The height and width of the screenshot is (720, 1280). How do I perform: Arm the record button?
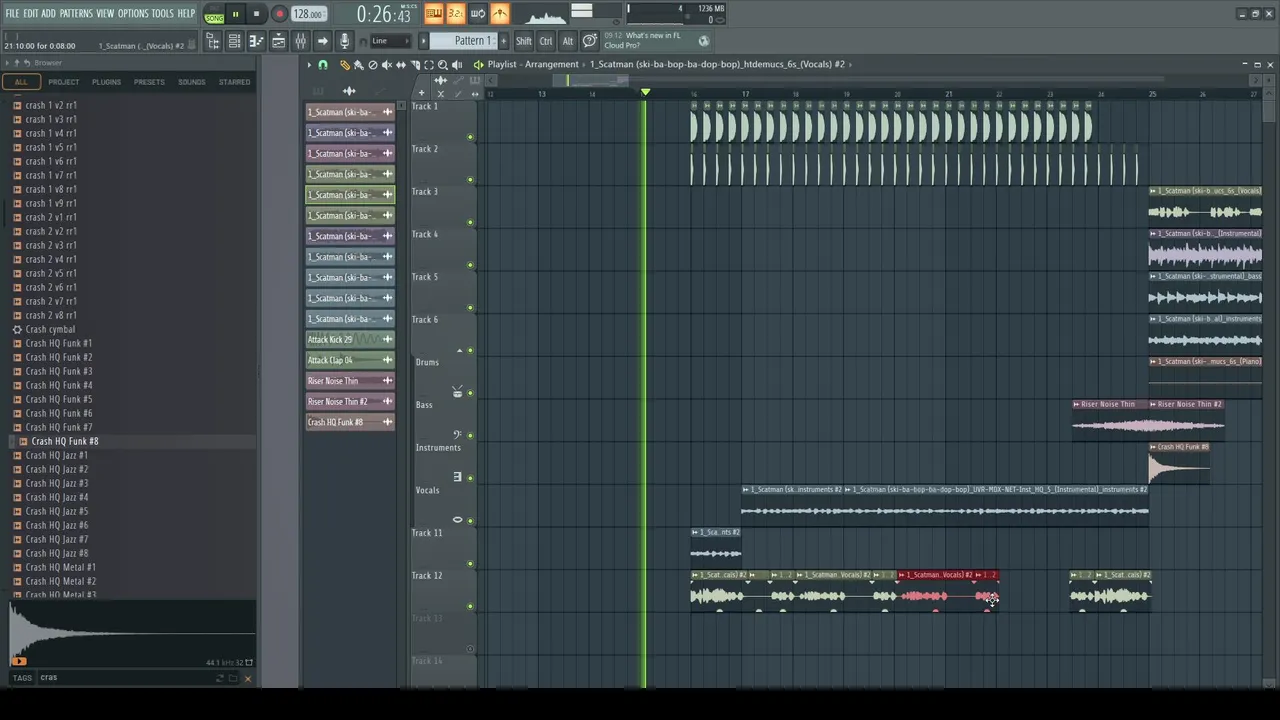279,15
